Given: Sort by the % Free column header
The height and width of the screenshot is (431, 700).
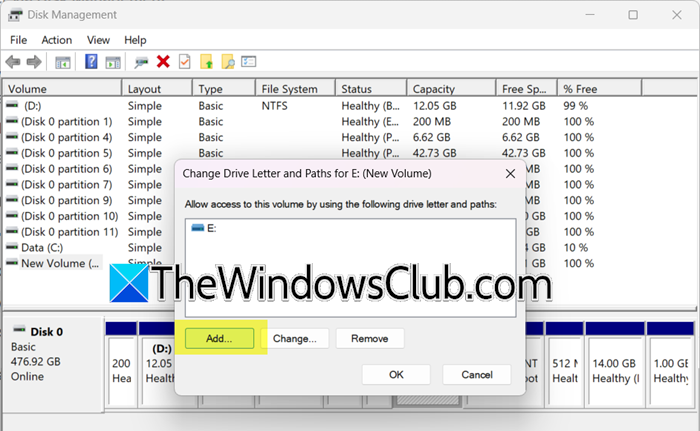Looking at the screenshot, I should click(x=600, y=89).
